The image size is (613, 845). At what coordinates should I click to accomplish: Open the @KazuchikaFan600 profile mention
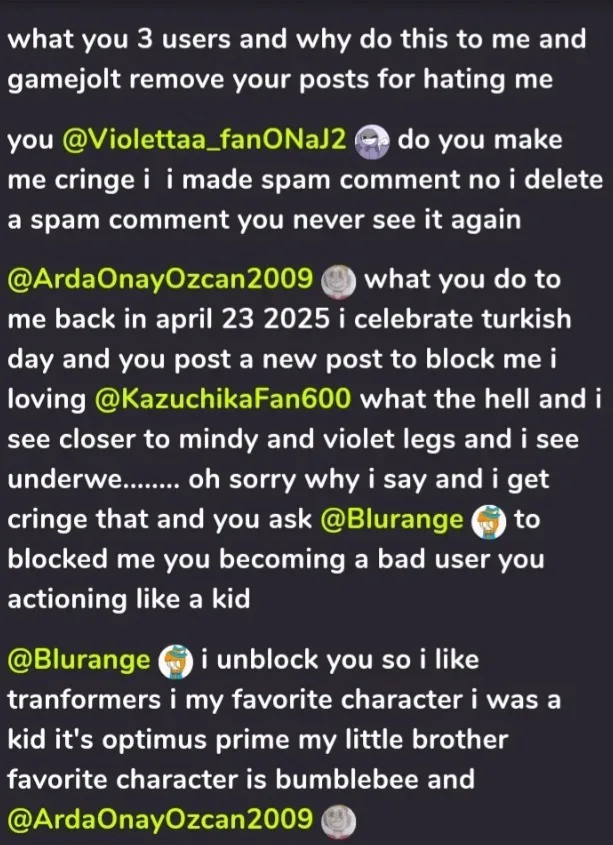click(222, 399)
